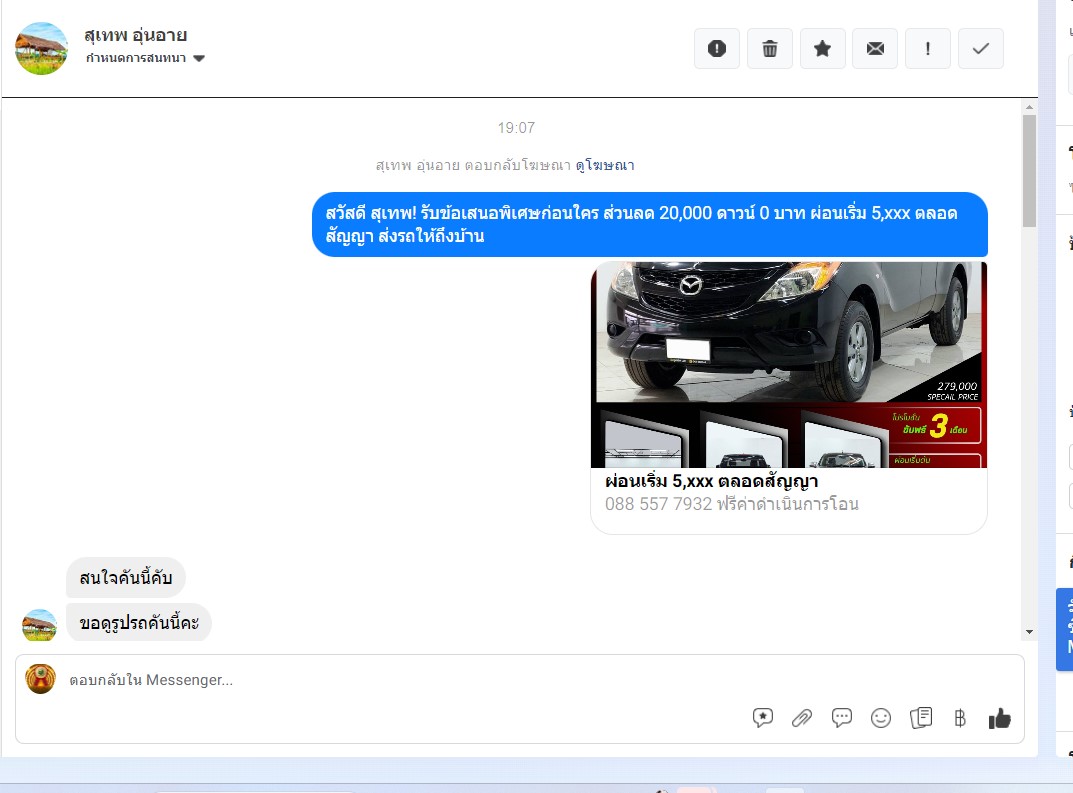
Task: Open saved replies with the starred chat bubble icon
Action: point(763,717)
